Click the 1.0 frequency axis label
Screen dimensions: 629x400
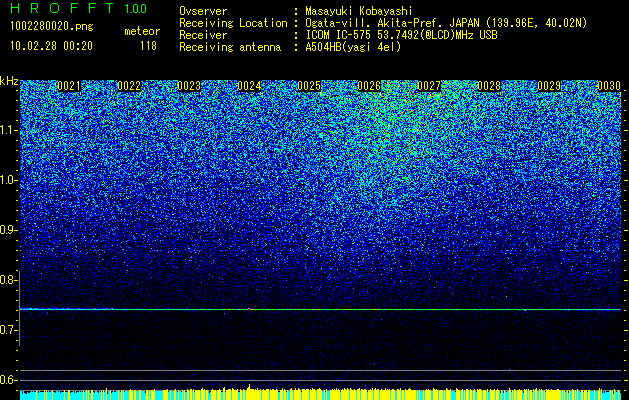pos(8,180)
